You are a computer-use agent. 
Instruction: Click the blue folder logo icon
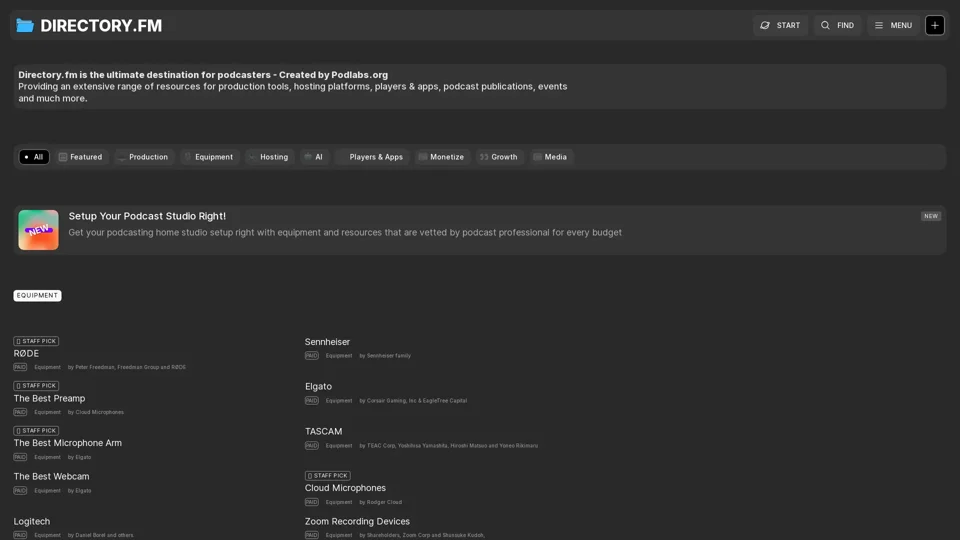tap(24, 25)
